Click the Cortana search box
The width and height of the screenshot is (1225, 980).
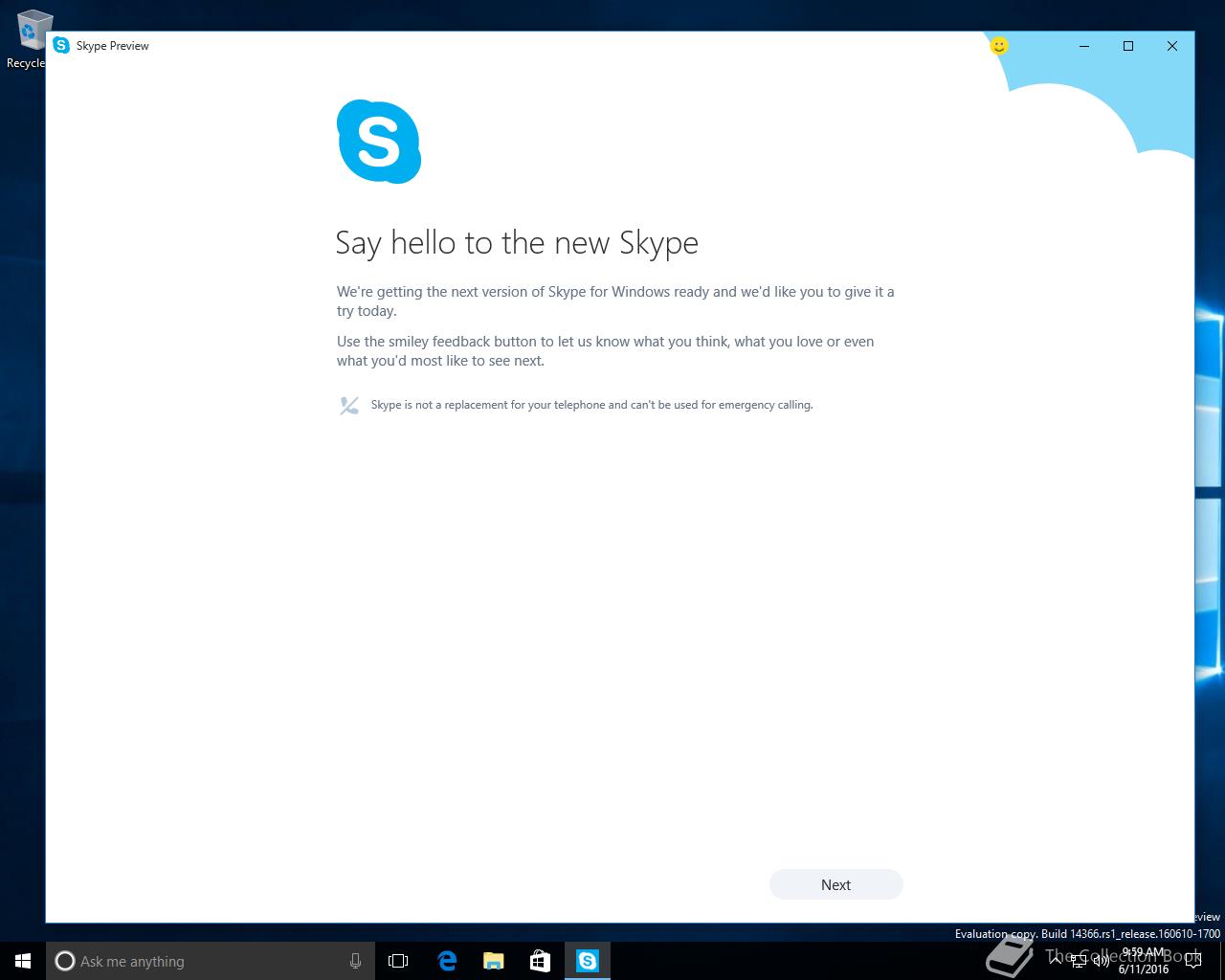point(210,961)
